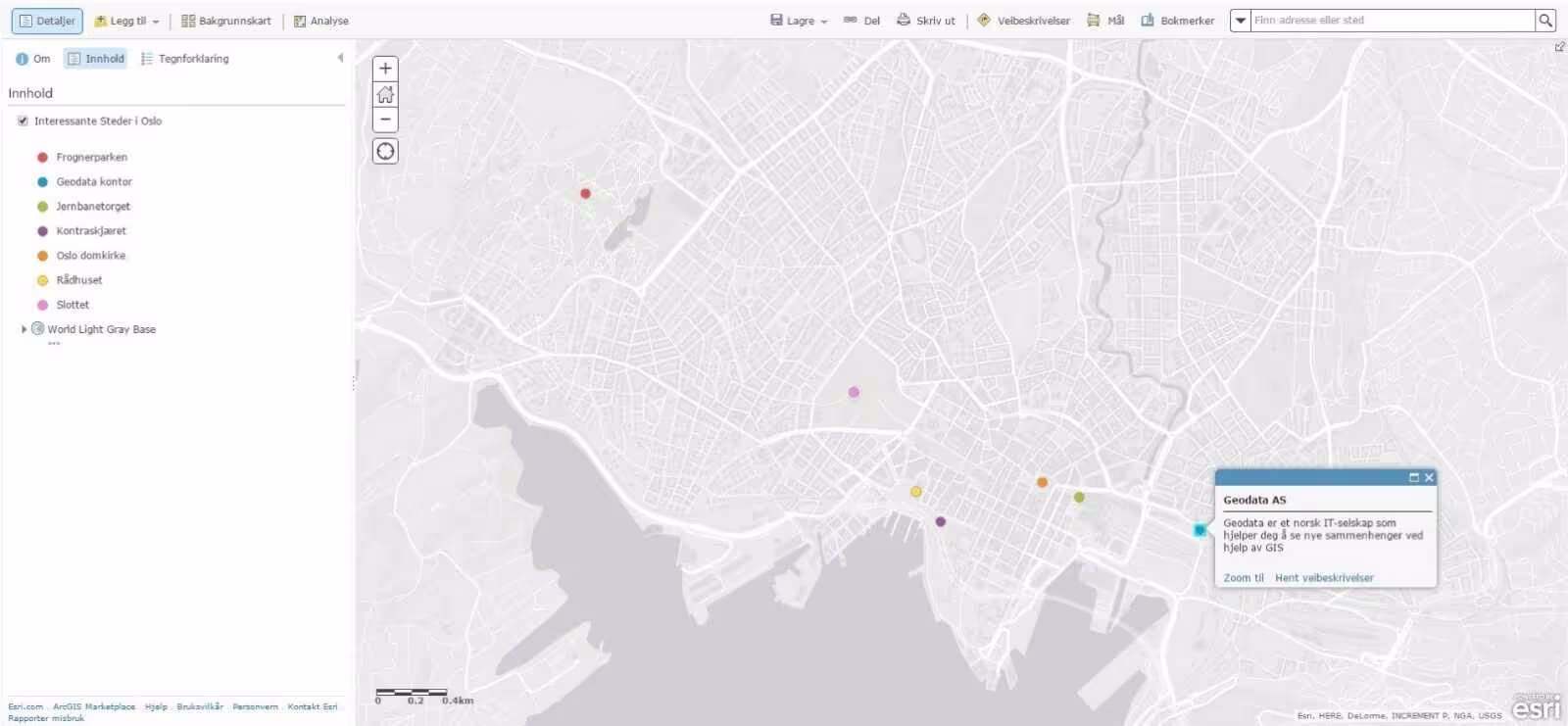Zoom out with the minus button

[x=385, y=120]
